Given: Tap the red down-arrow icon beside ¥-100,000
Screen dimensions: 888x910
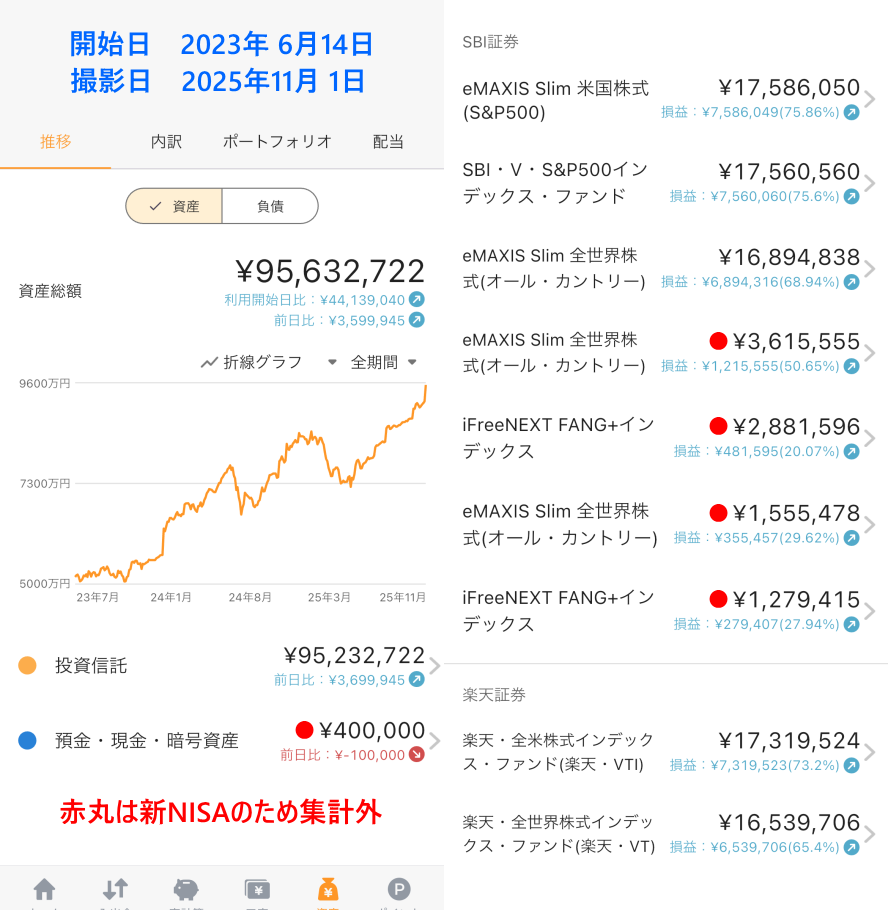Looking at the screenshot, I should 417,755.
